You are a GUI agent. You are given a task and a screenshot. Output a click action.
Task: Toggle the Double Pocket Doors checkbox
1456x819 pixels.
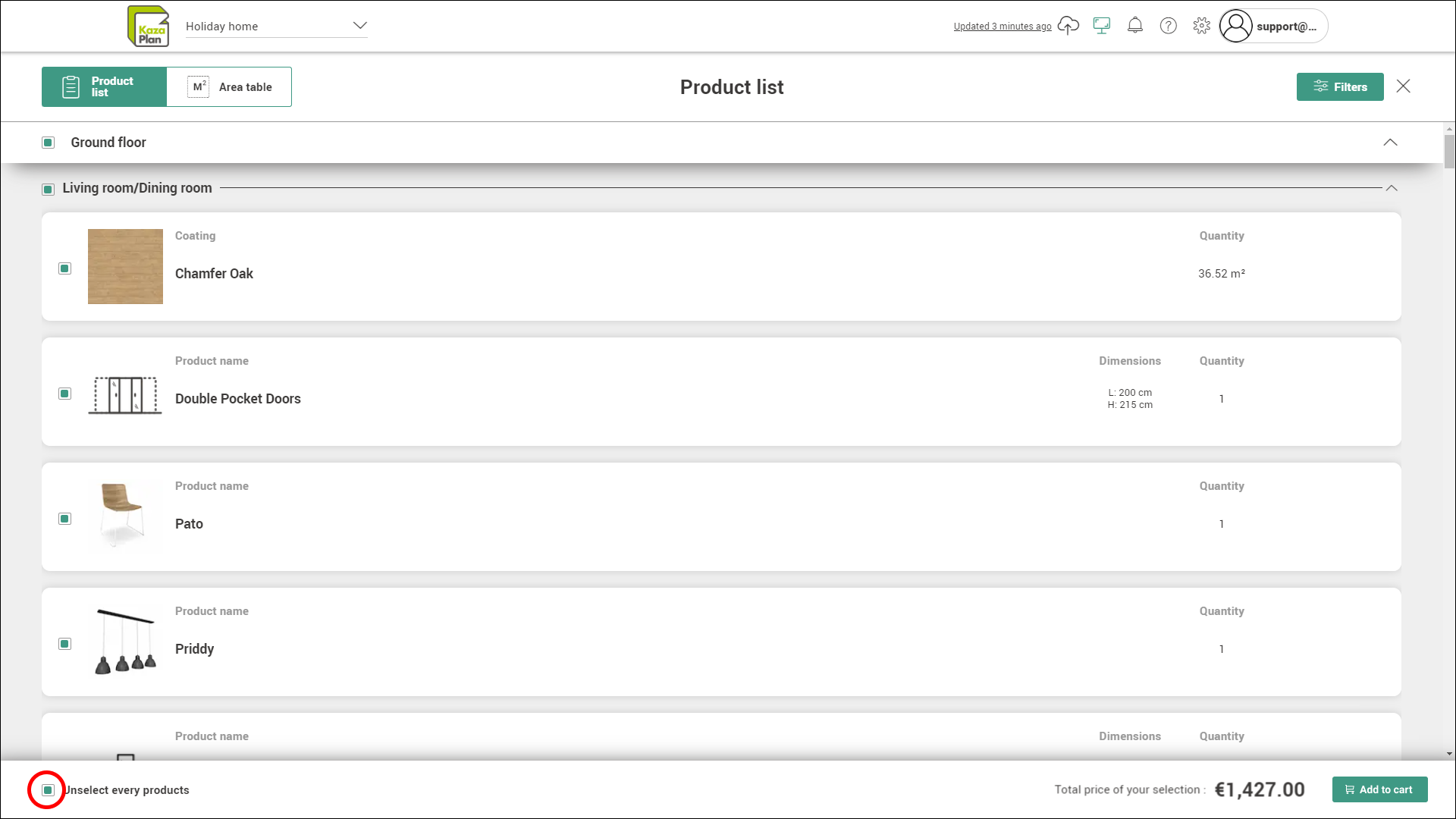[x=65, y=394]
